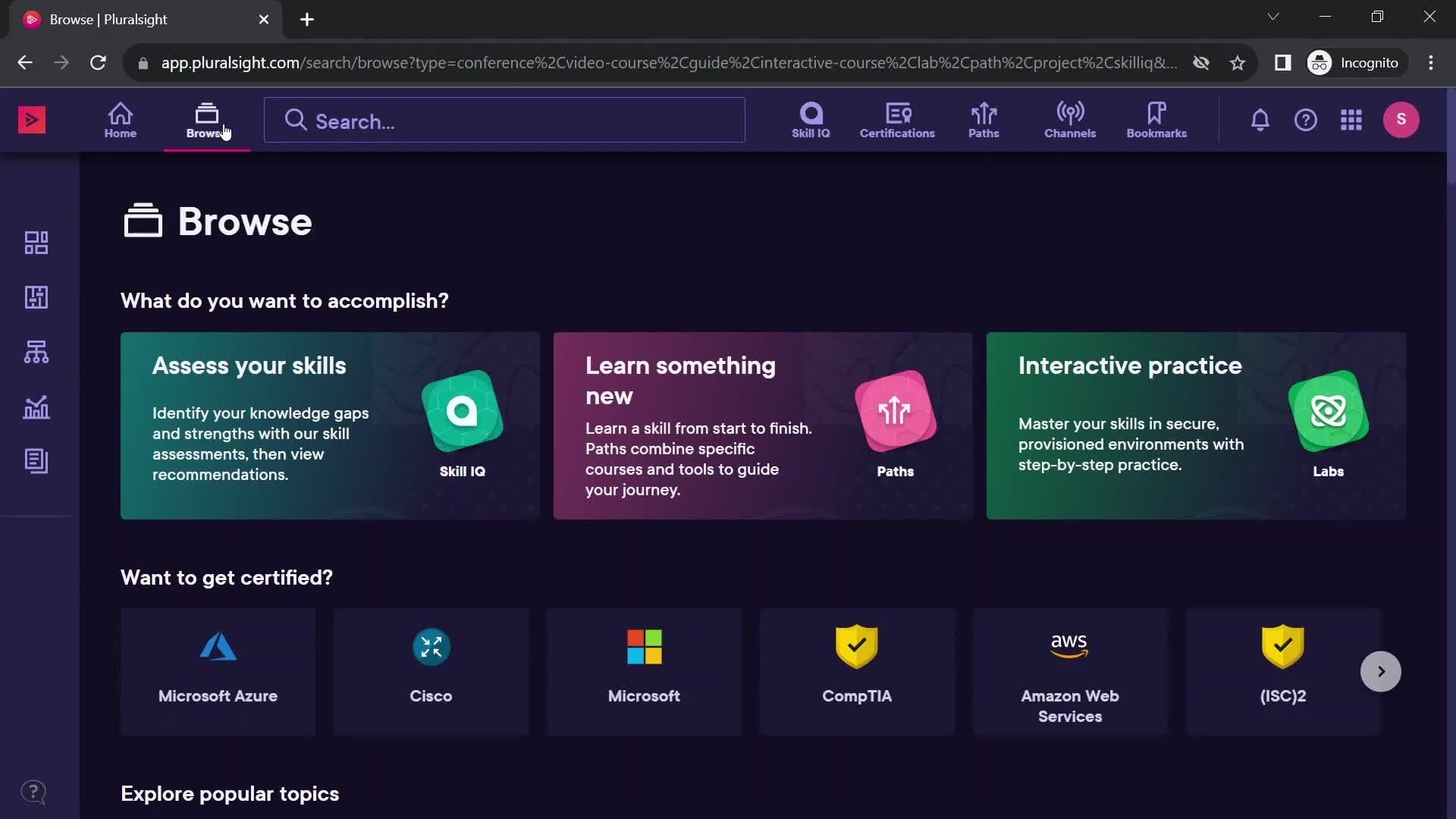
Task: Expand certification options with next arrow
Action: click(1380, 671)
